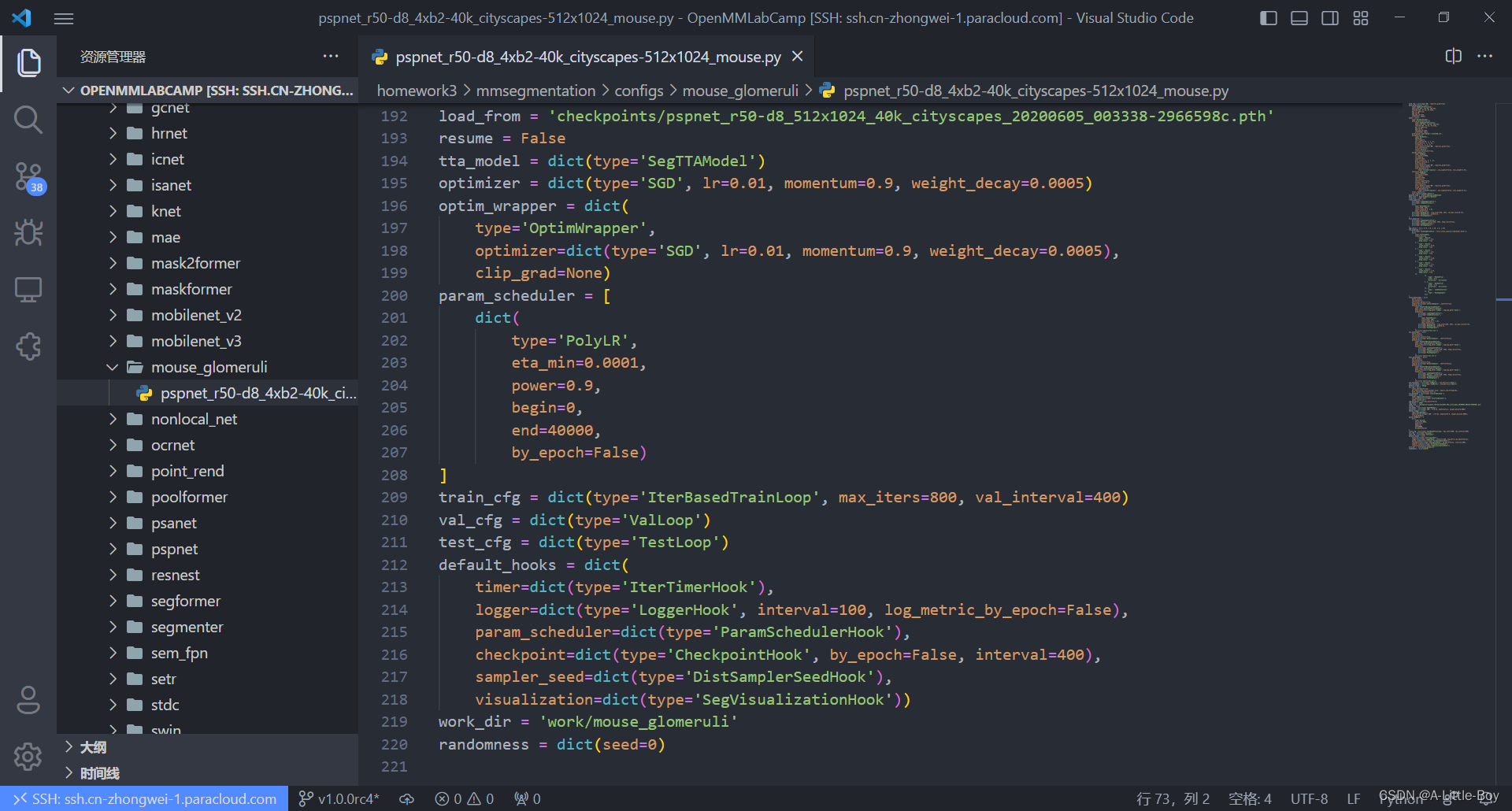Change end of line sequence LF

coord(1353,798)
